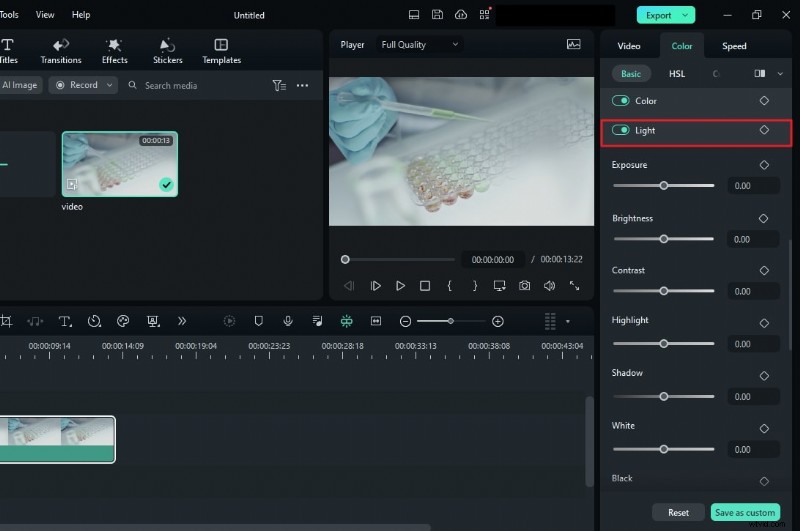Open the color palette tool in timeline toolbar
This screenshot has height=531, width=800.
tap(123, 321)
